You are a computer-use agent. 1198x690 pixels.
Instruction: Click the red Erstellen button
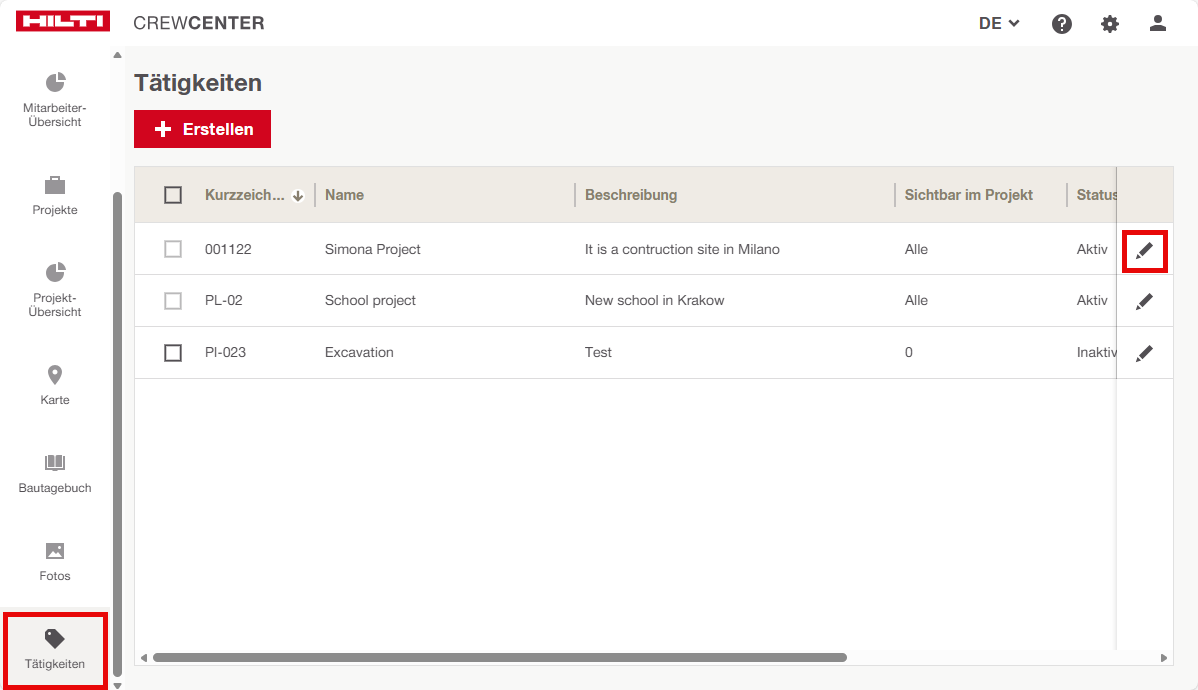[202, 129]
